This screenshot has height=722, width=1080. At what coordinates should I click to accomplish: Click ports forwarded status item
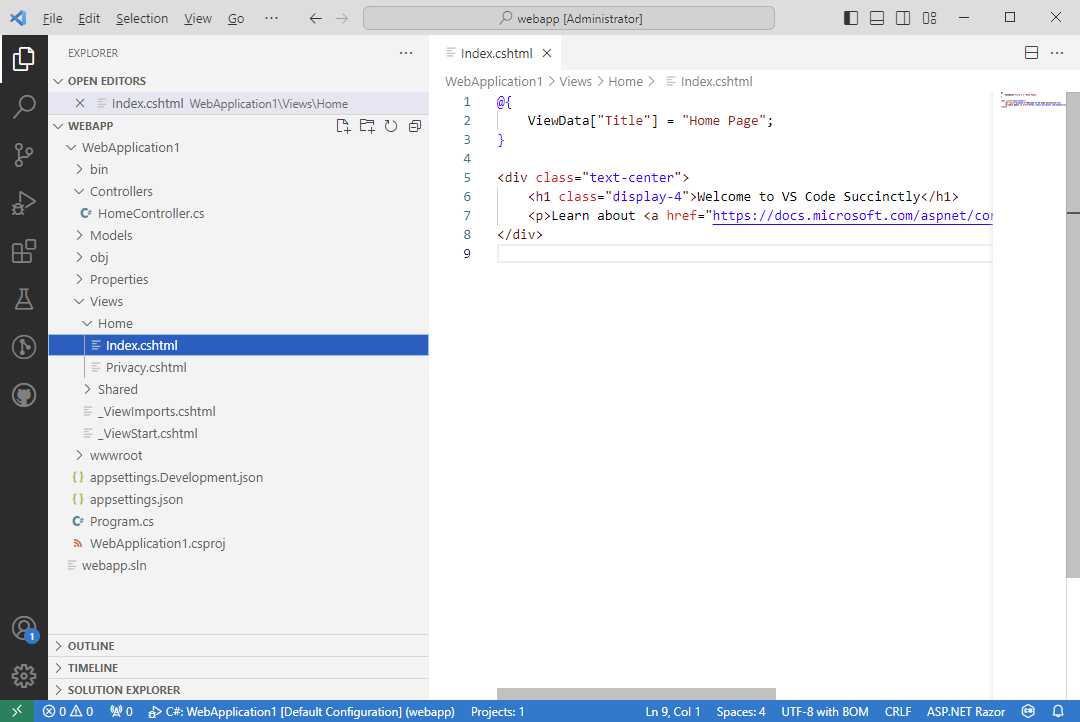coord(121,711)
